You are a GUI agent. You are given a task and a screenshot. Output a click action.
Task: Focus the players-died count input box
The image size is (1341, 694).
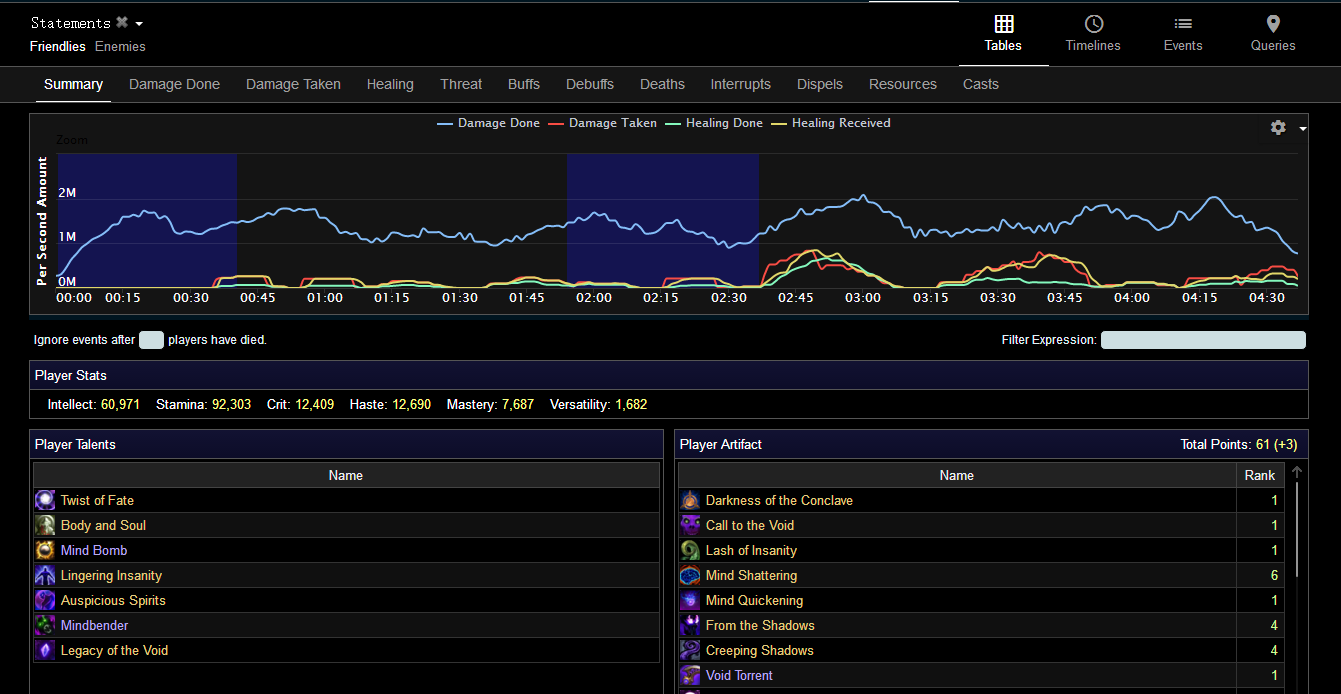151,340
